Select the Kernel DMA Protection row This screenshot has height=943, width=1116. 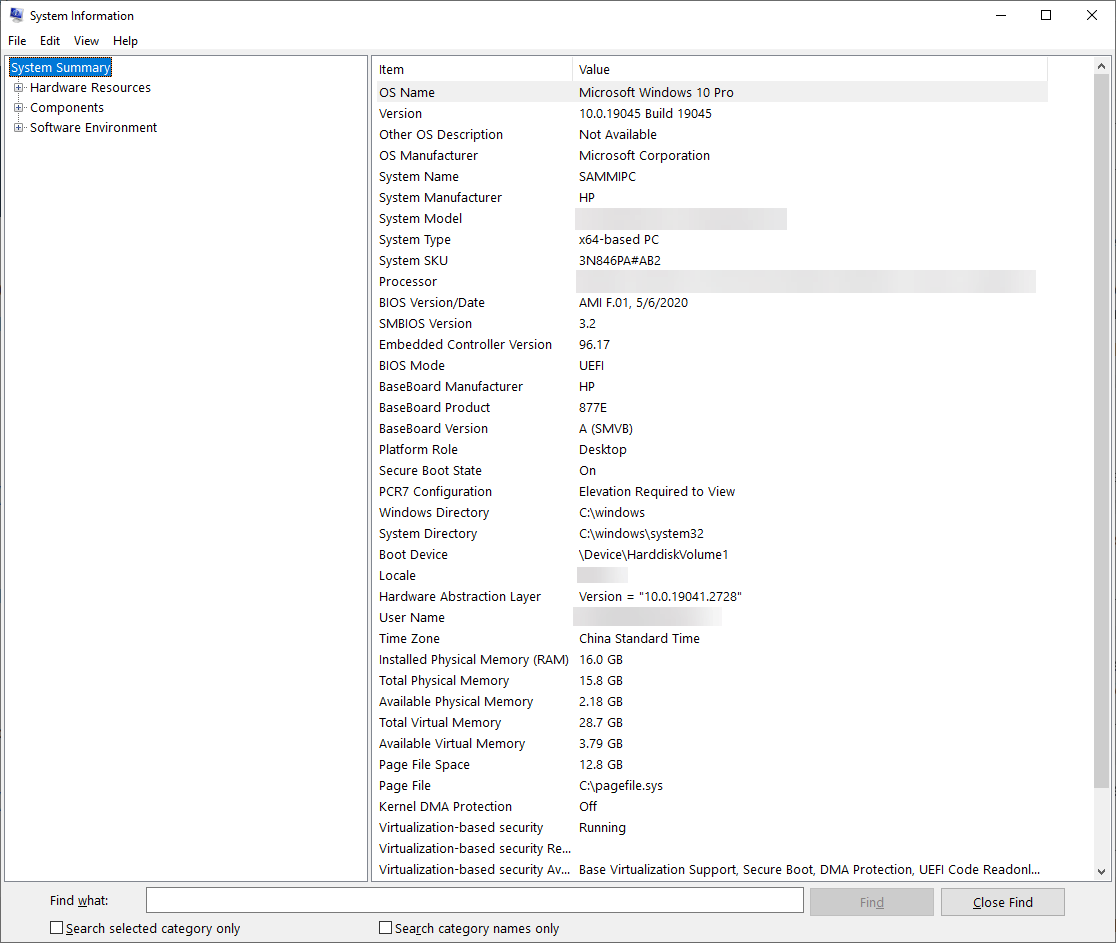(x=712, y=806)
